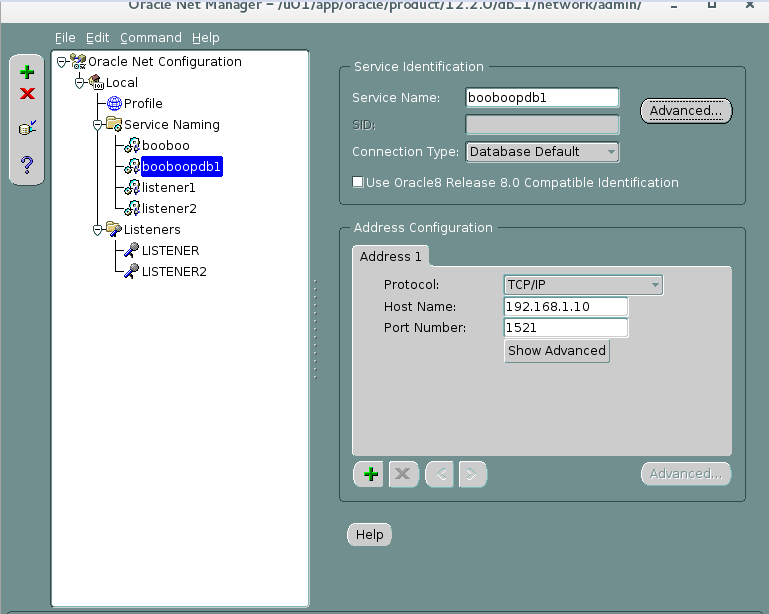
Task: Collapse the Service Naming tree node
Action: coord(98,125)
